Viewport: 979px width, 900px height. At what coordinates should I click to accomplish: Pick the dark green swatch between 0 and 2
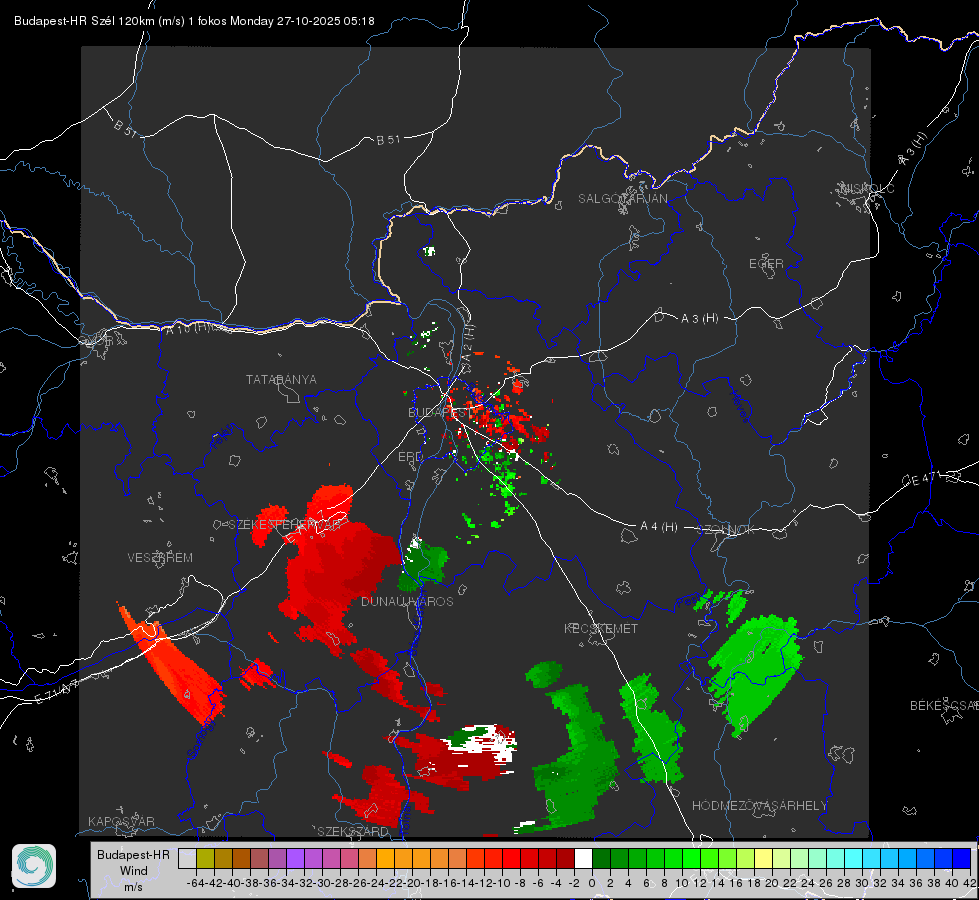coord(601,859)
